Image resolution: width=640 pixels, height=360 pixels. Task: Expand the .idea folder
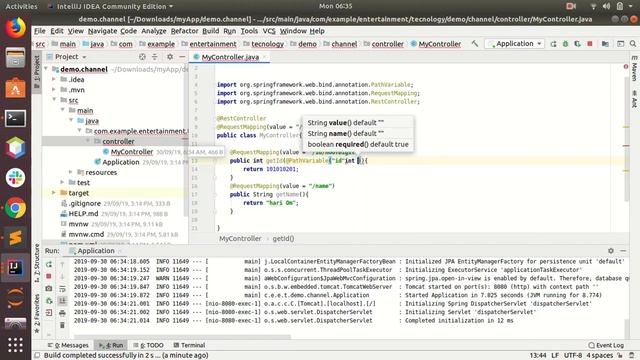click(54, 79)
